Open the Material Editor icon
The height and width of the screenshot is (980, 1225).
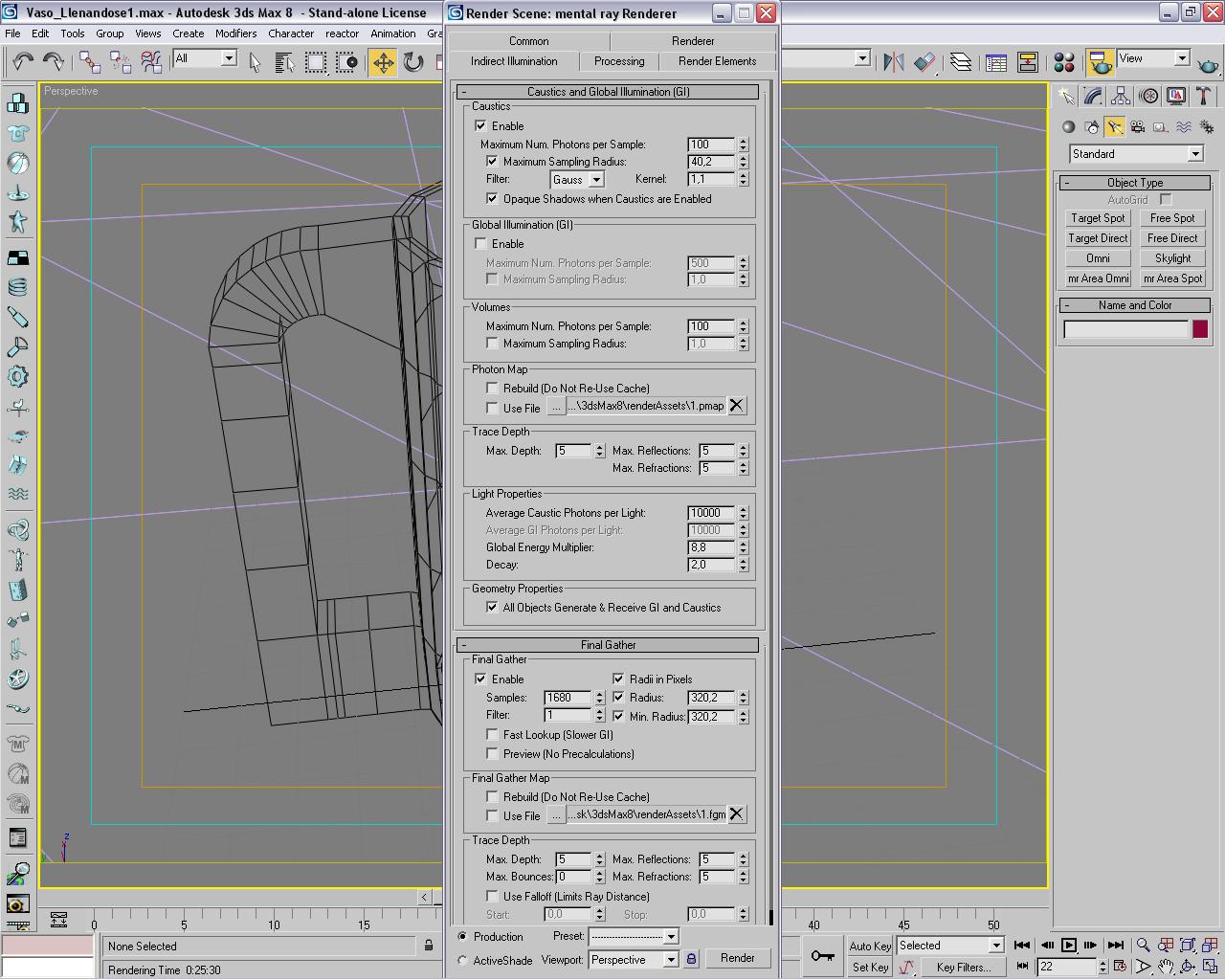coord(1063,63)
